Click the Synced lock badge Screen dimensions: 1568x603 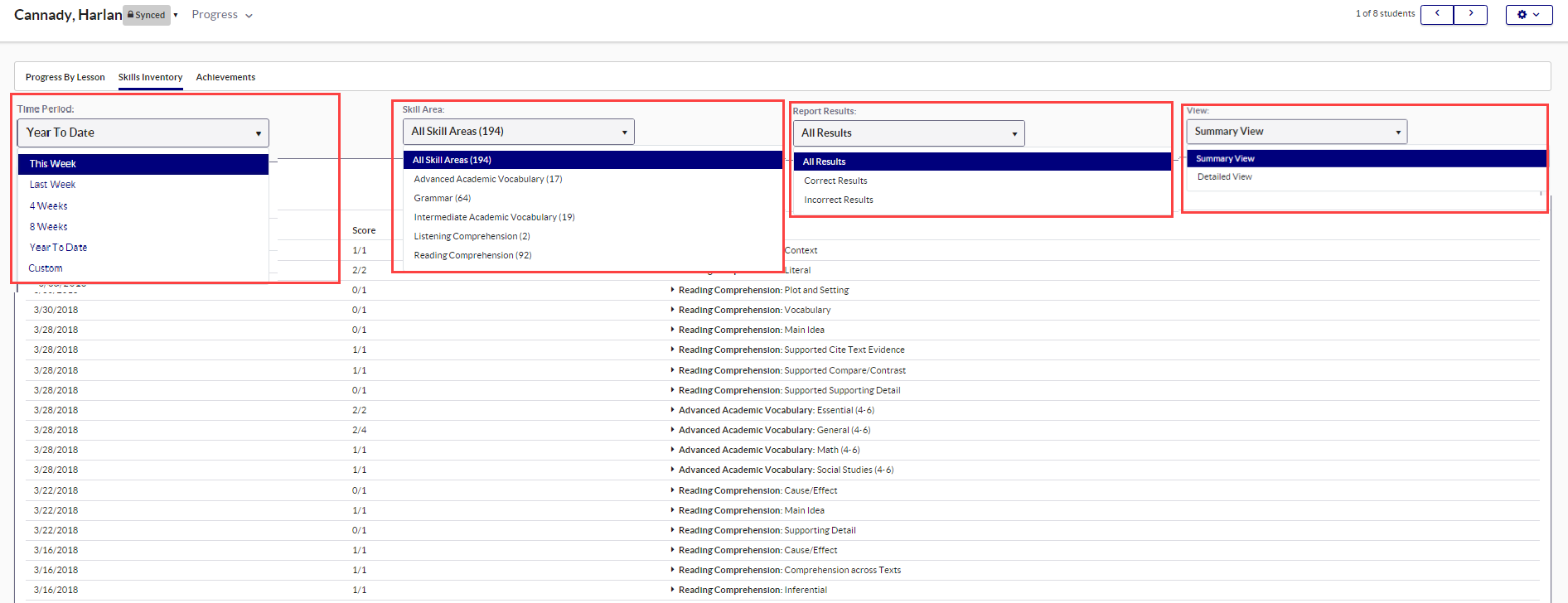point(147,15)
